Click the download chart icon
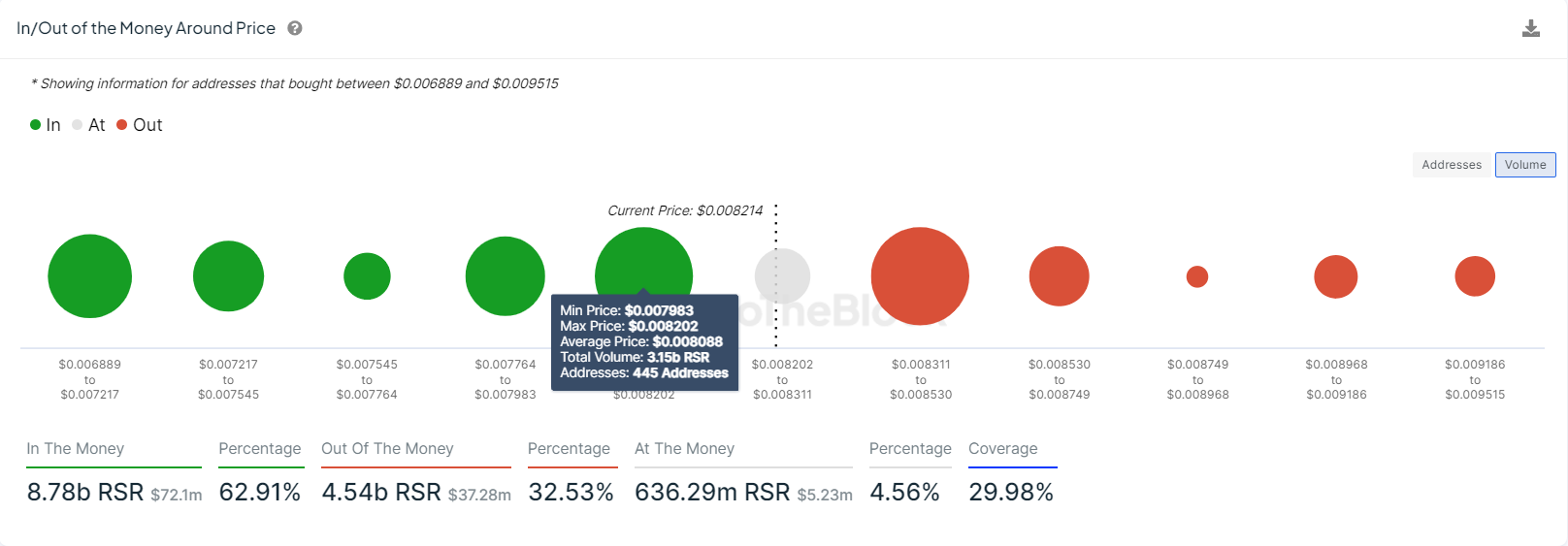The width and height of the screenshot is (1568, 546). (1531, 28)
